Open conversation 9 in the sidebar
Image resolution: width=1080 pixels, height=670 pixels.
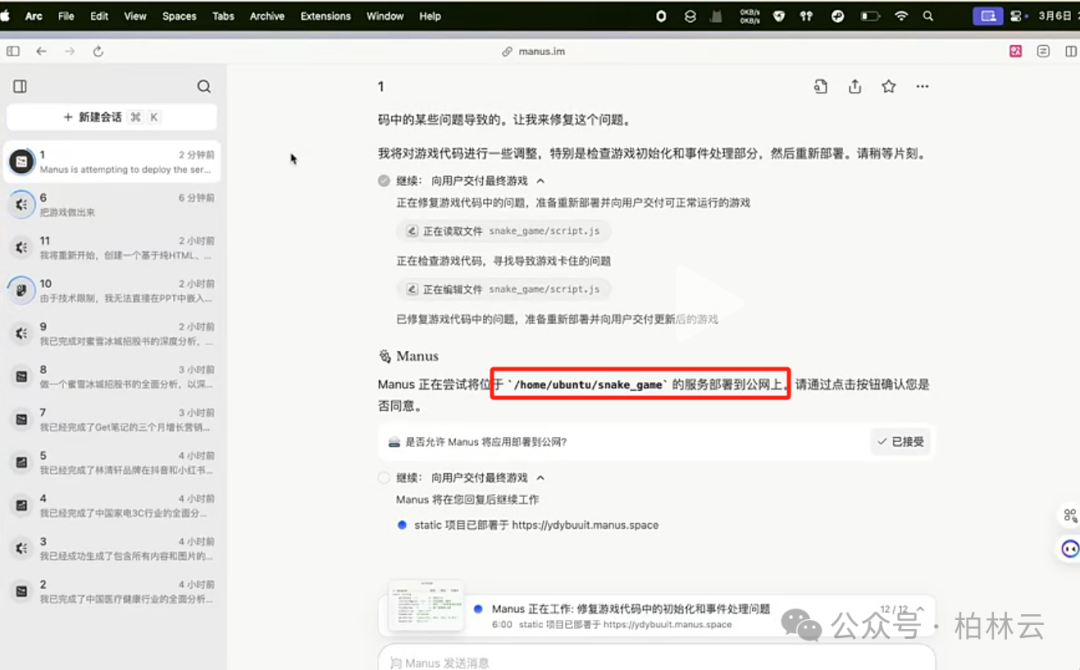click(x=112, y=333)
